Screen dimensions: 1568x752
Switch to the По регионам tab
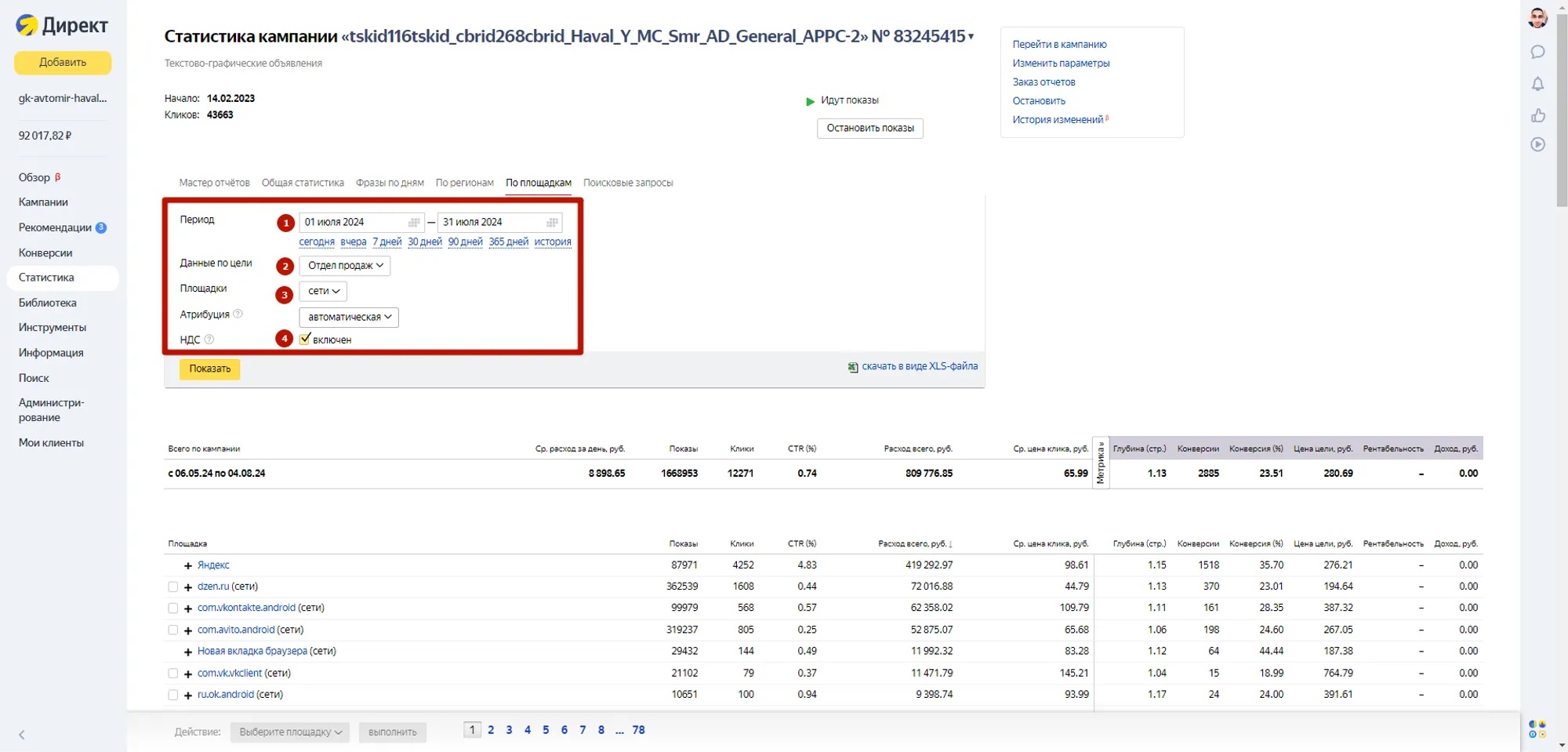(464, 183)
